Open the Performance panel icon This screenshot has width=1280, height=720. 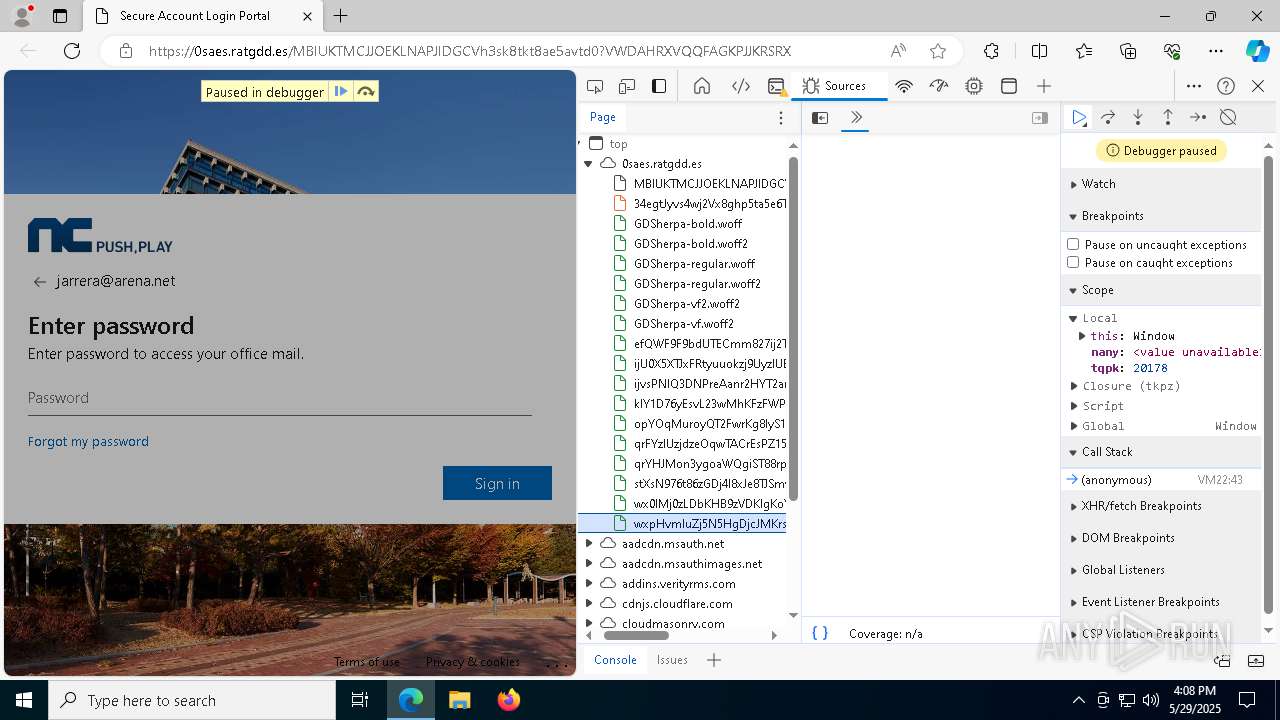point(938,86)
